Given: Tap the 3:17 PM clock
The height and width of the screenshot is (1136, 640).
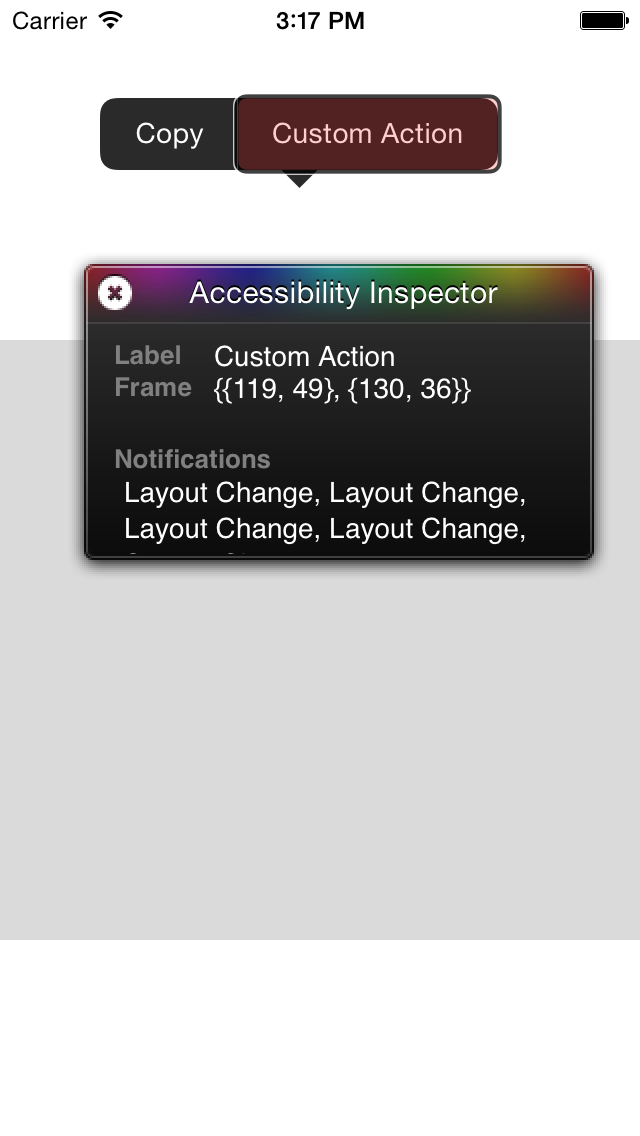Looking at the screenshot, I should (x=320, y=20).
